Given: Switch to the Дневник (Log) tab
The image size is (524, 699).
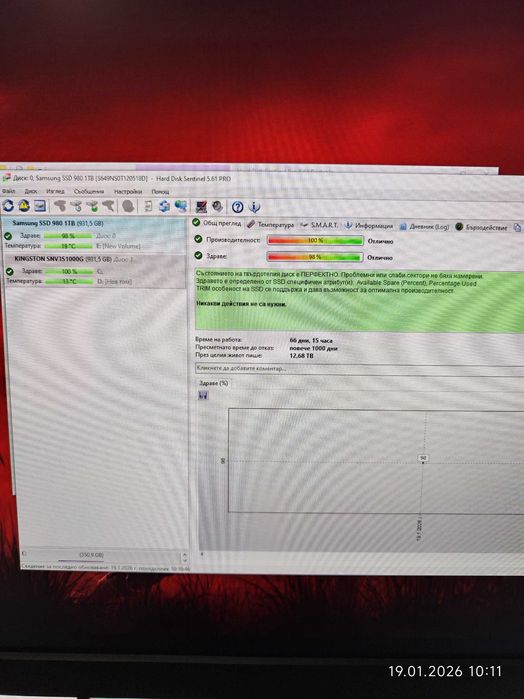Looking at the screenshot, I should (424, 226).
